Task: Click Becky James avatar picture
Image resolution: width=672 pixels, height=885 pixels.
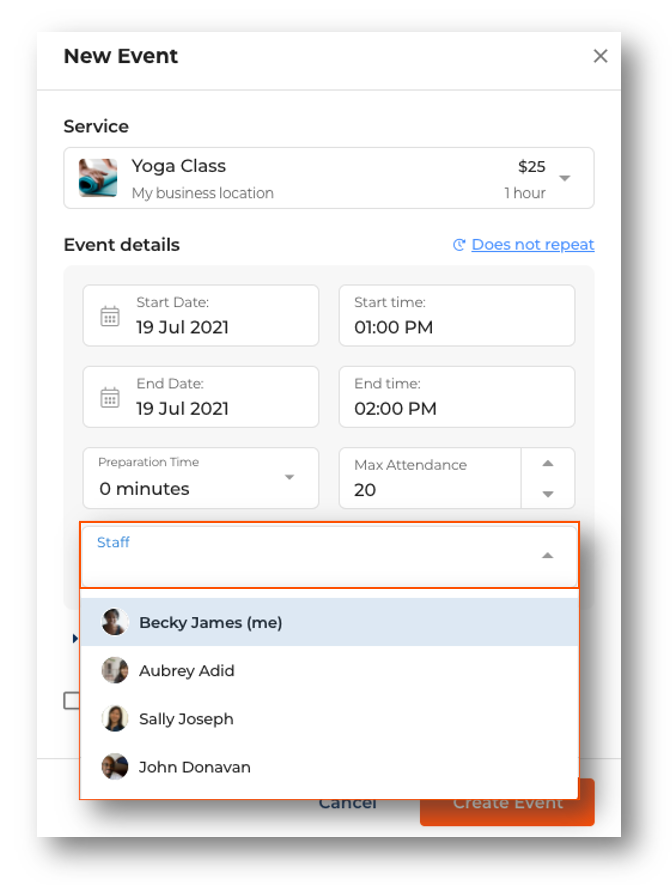Action: pos(115,622)
